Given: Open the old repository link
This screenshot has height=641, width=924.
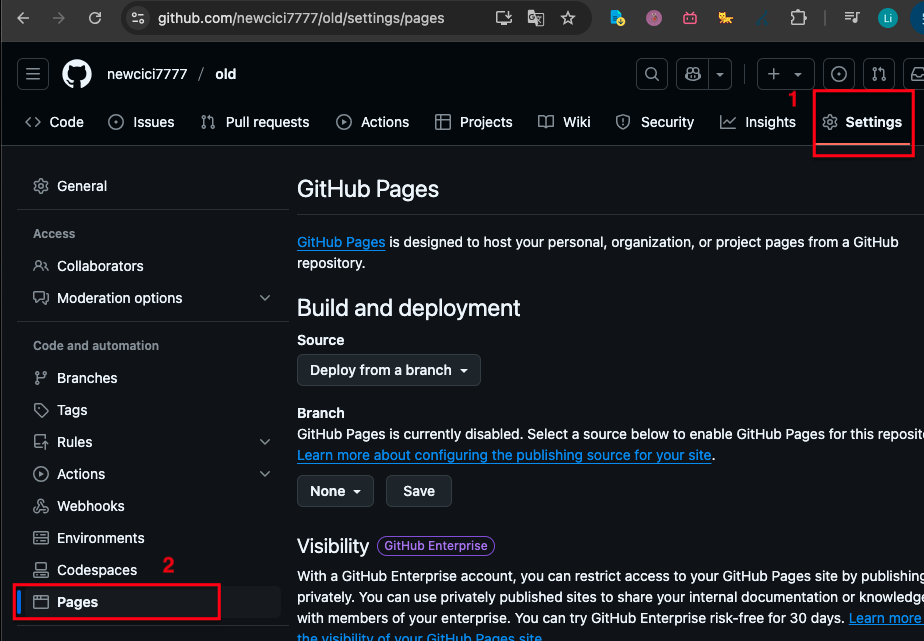Looking at the screenshot, I should 226,74.
